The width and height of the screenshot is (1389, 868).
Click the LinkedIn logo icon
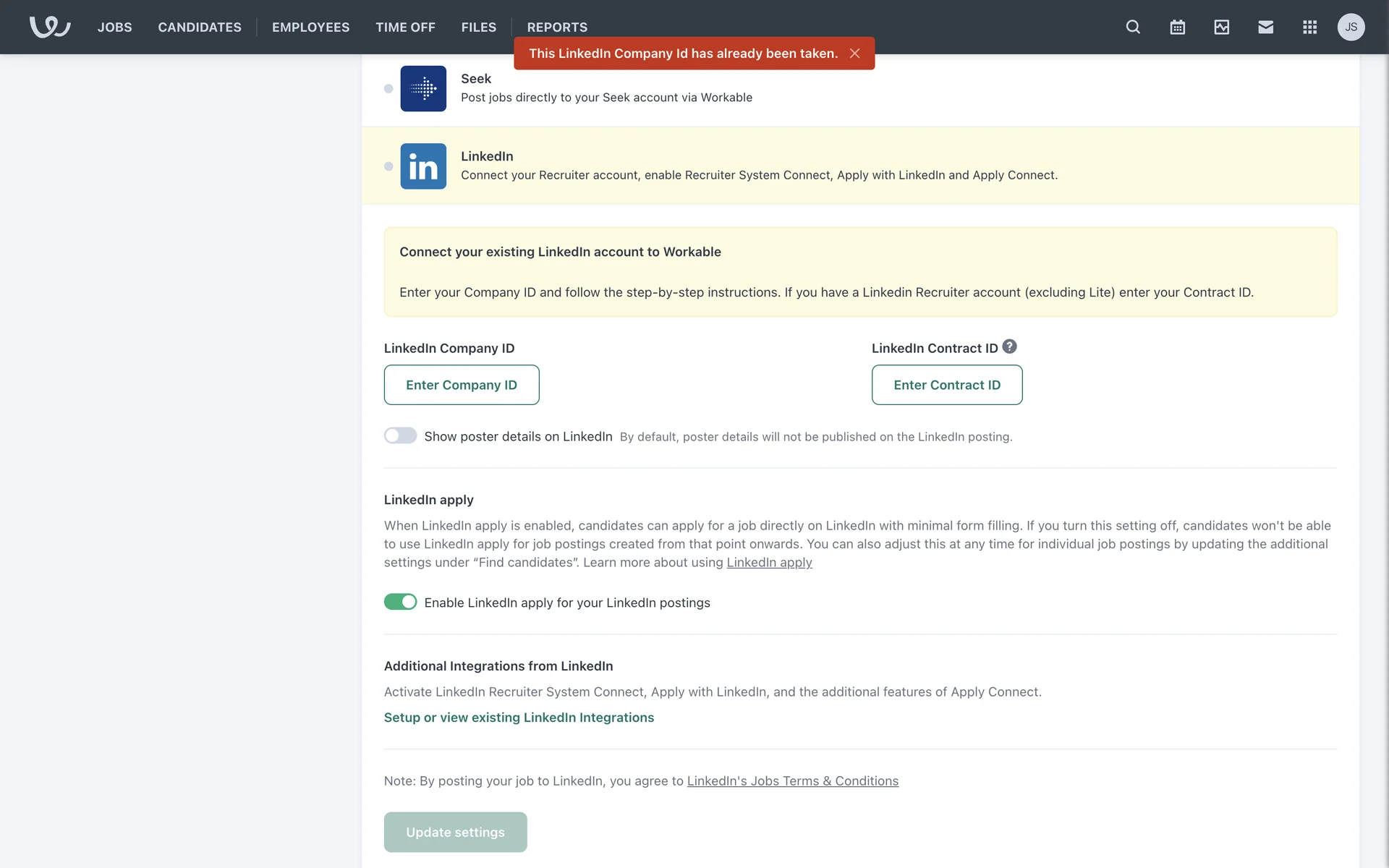(423, 166)
